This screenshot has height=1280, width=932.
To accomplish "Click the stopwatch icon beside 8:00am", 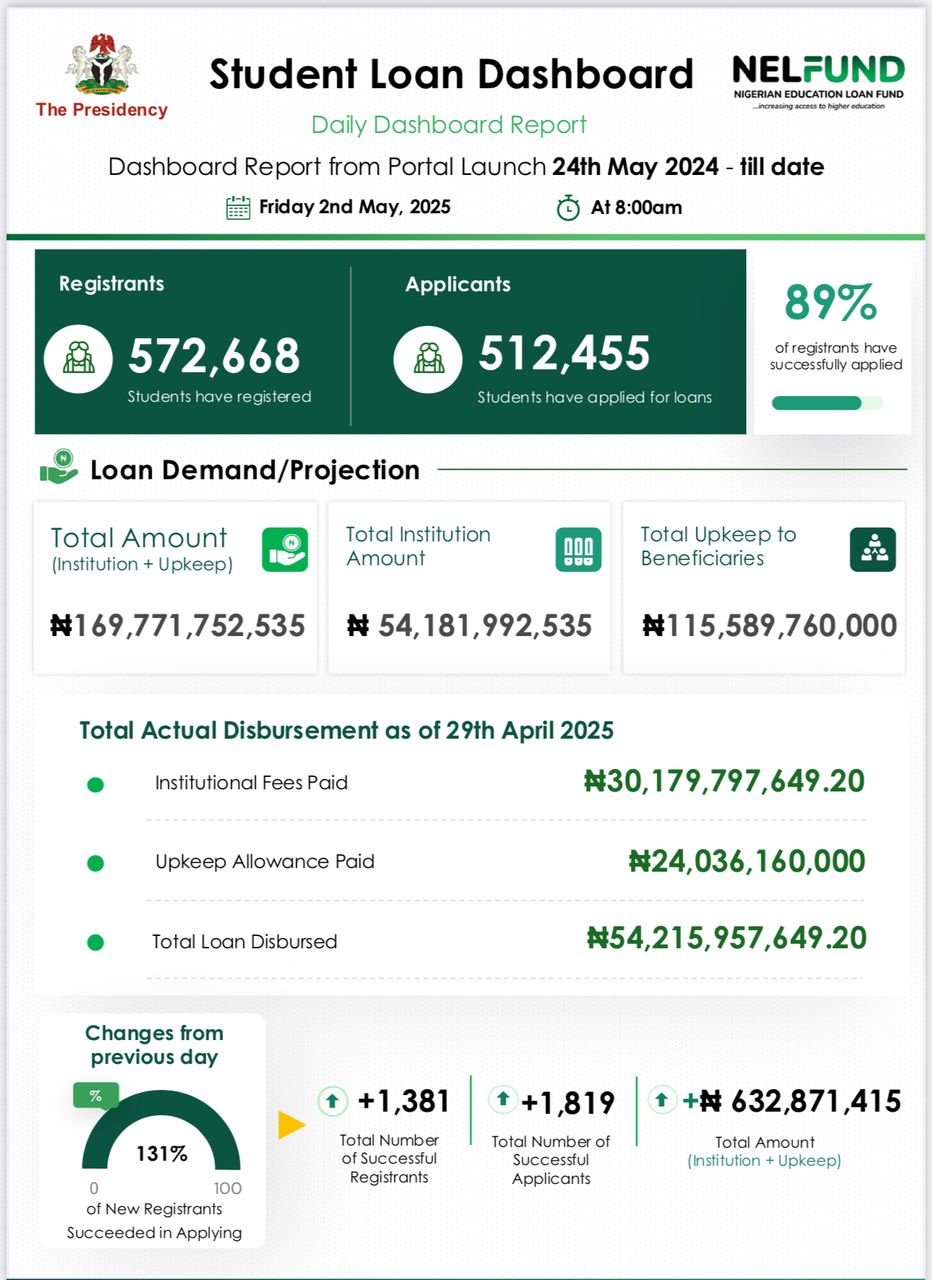I will point(568,208).
